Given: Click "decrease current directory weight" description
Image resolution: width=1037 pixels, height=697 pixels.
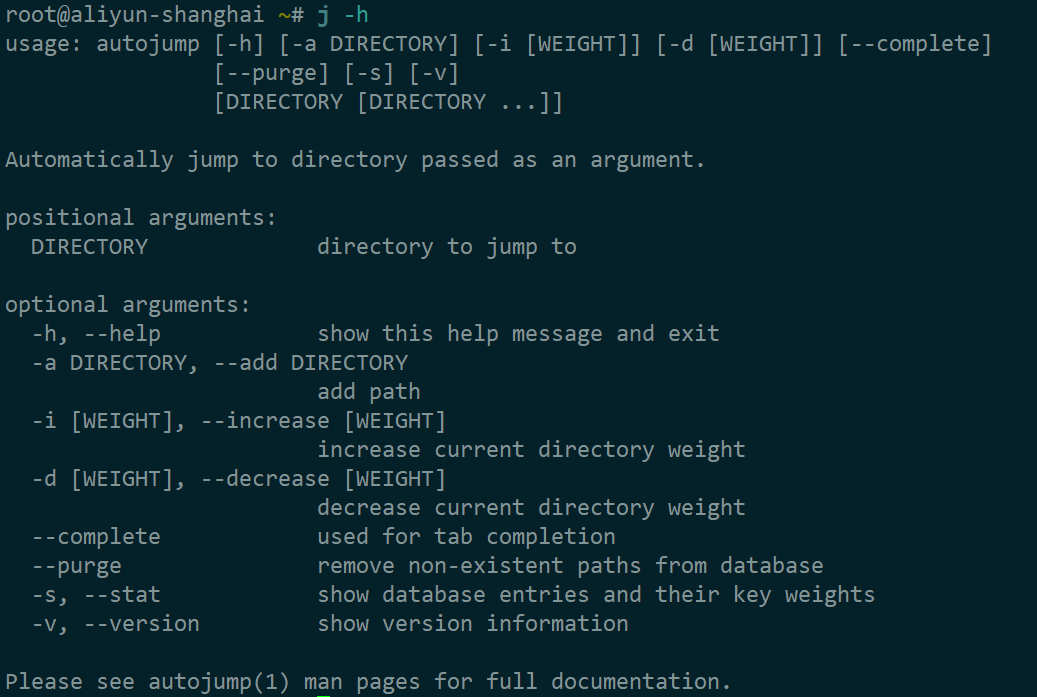Looking at the screenshot, I should [531, 508].
